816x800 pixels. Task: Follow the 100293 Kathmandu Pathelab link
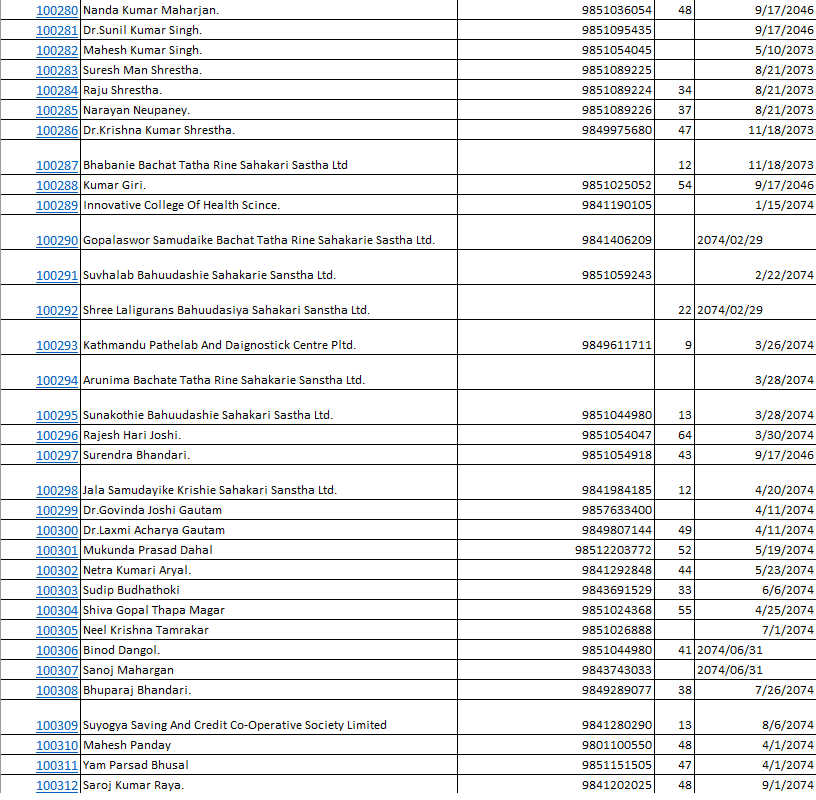pos(57,345)
